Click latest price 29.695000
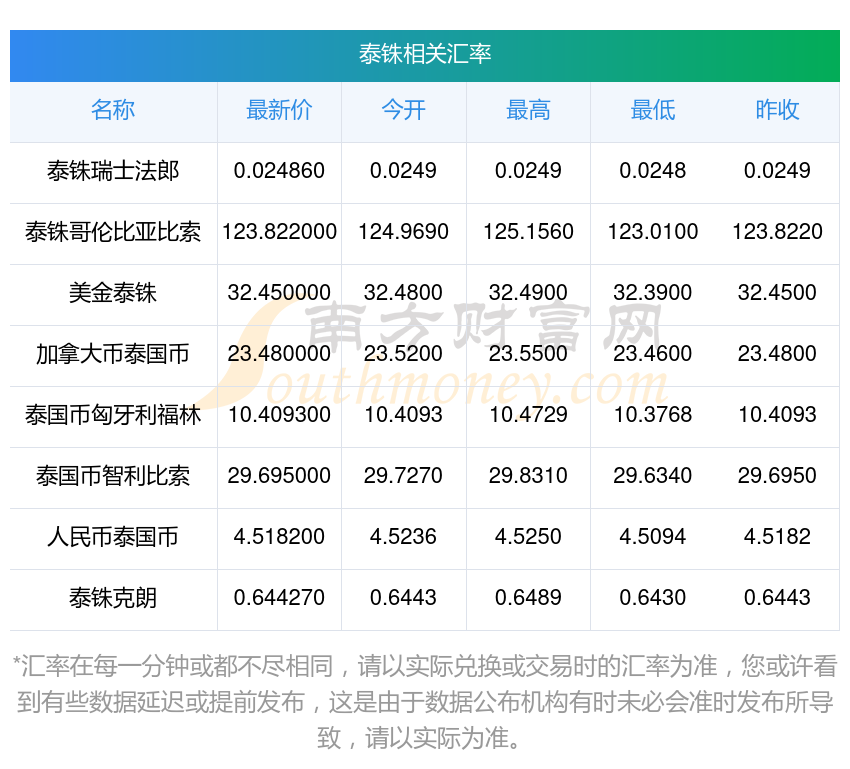This screenshot has width=850, height=769. click(x=279, y=476)
